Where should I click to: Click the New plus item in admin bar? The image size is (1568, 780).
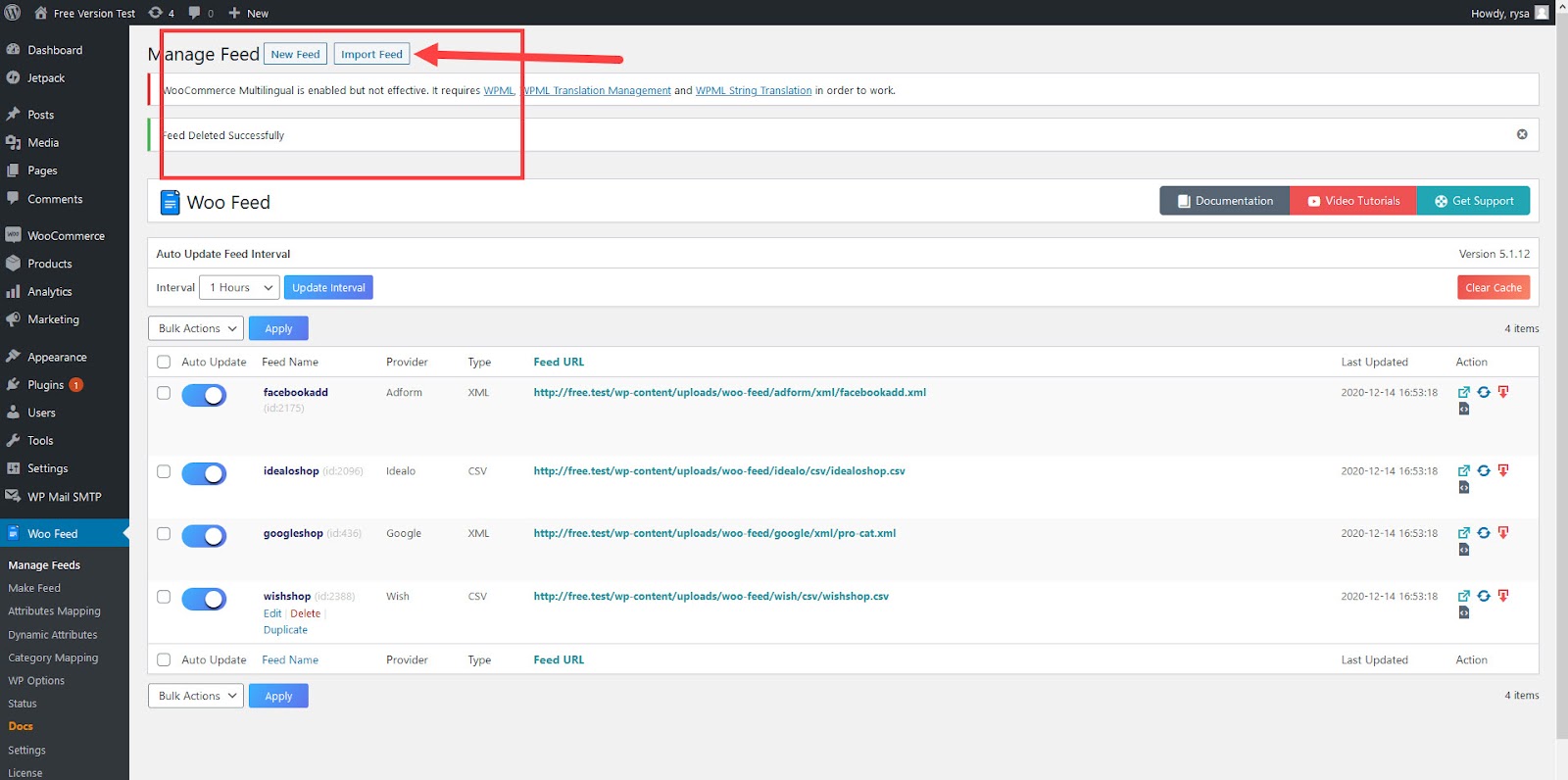click(248, 13)
